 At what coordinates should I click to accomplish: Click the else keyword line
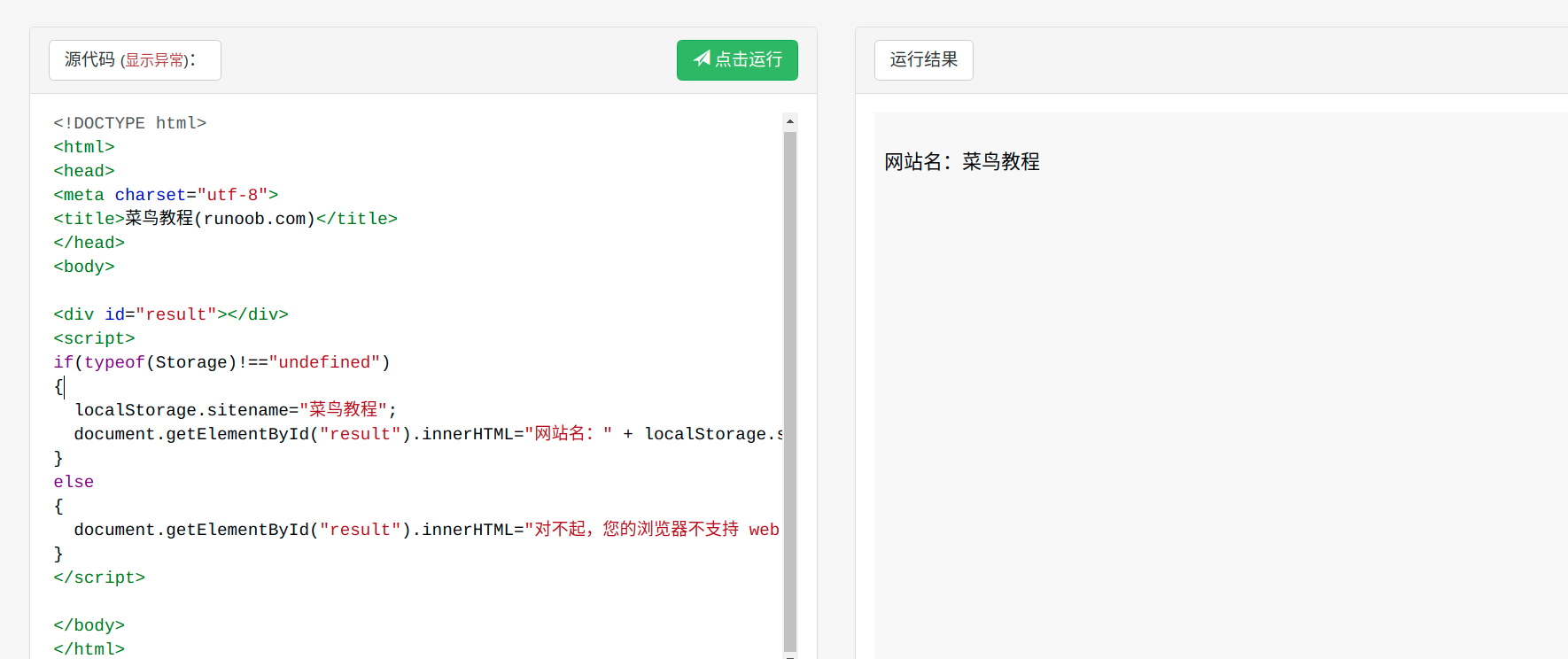point(74,482)
